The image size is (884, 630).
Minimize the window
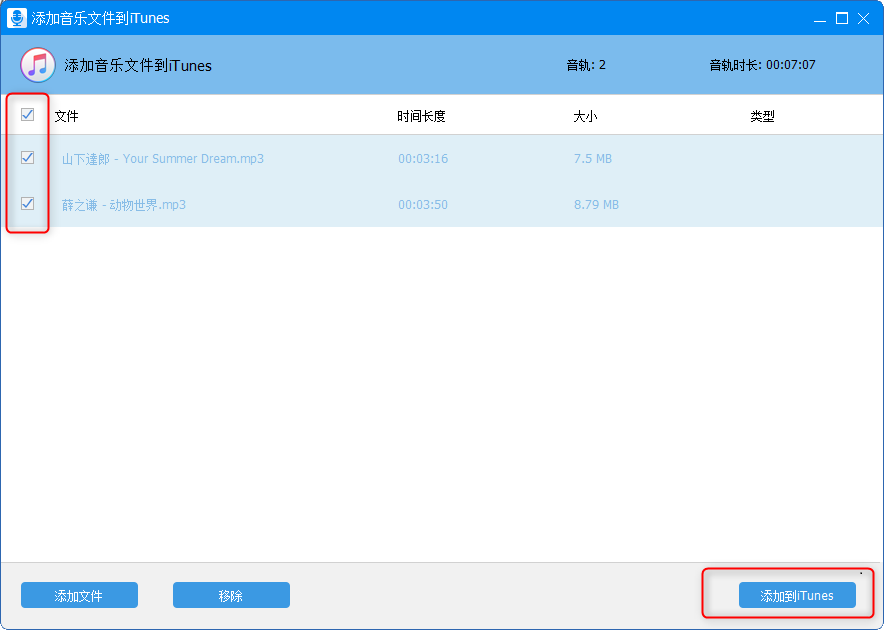point(820,19)
